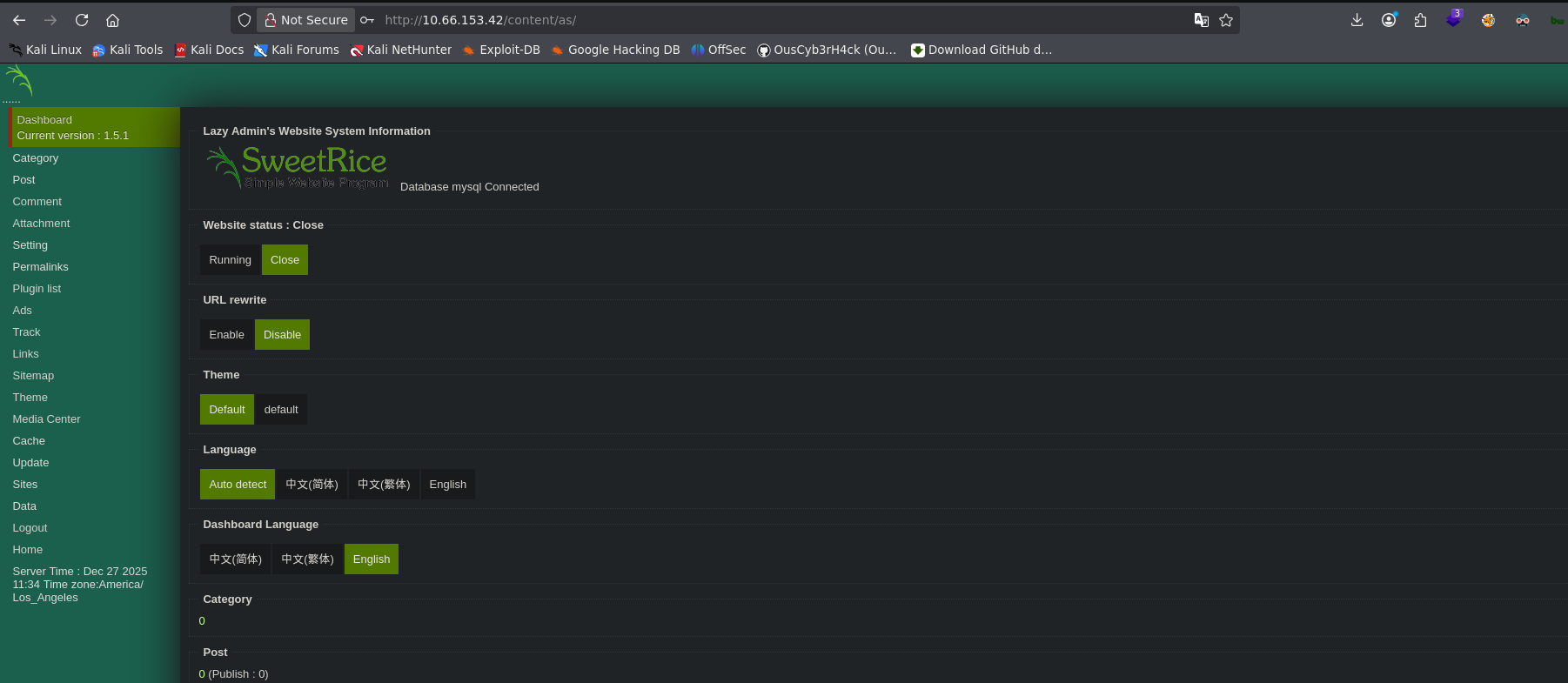This screenshot has height=683, width=1568.
Task: Open Update in the sidebar
Action: (x=31, y=463)
